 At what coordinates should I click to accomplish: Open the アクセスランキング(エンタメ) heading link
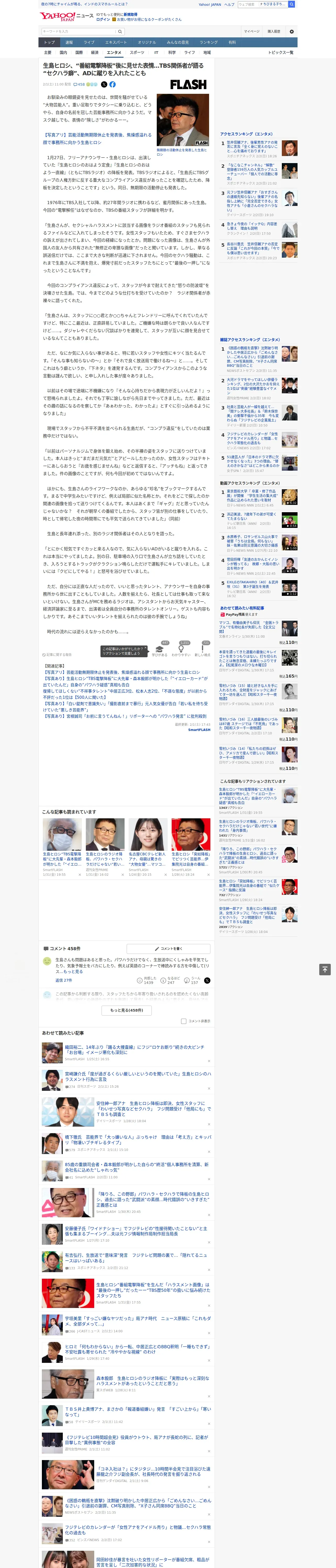tap(246, 134)
